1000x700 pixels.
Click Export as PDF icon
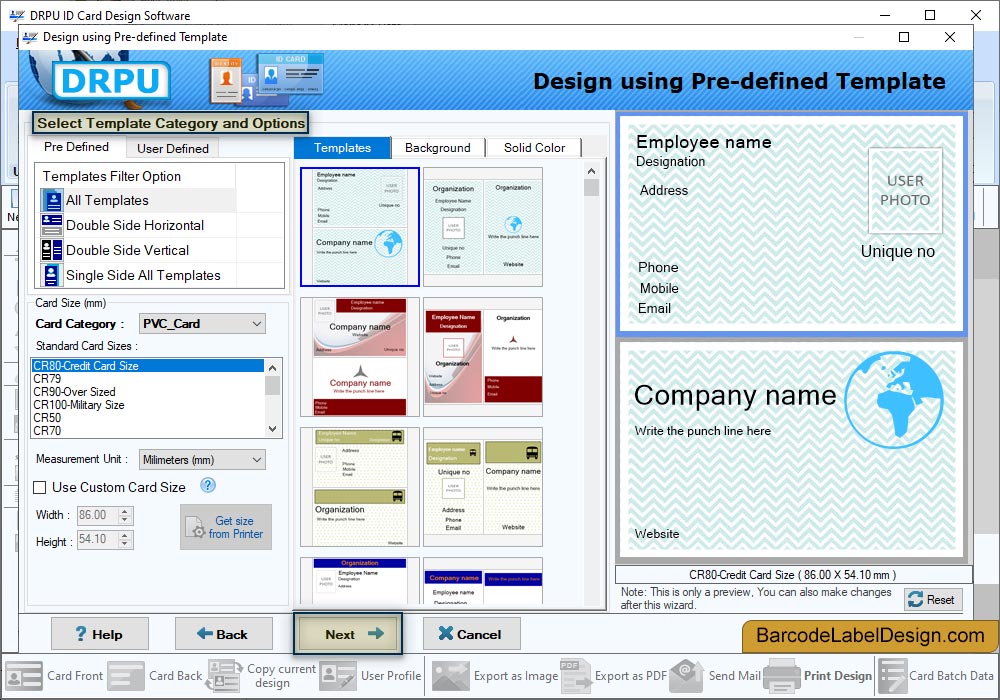click(x=576, y=676)
